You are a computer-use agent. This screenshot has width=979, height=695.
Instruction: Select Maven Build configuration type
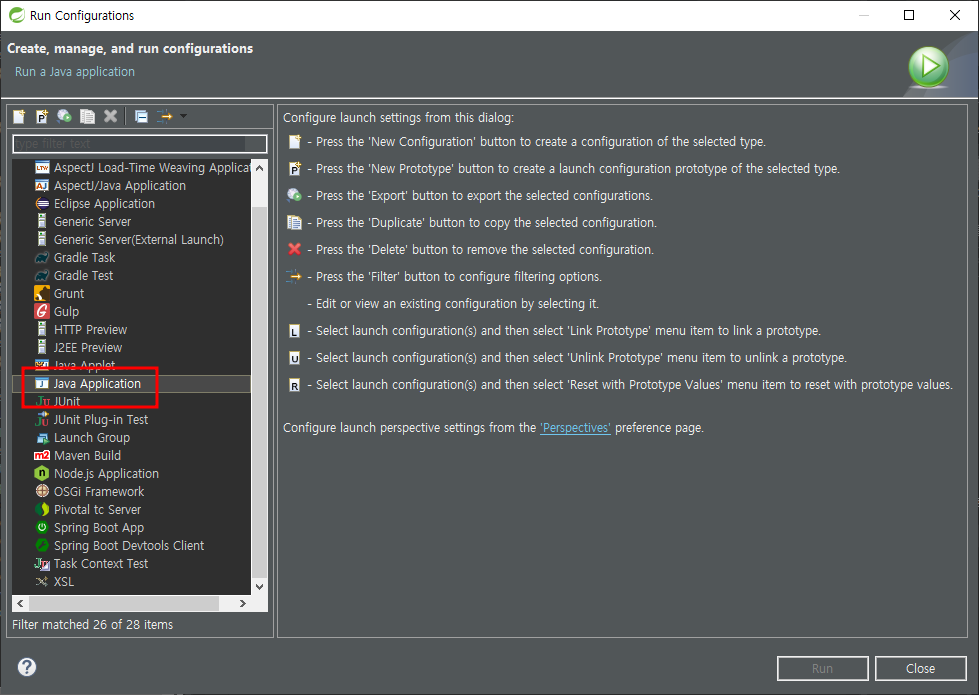pos(87,456)
